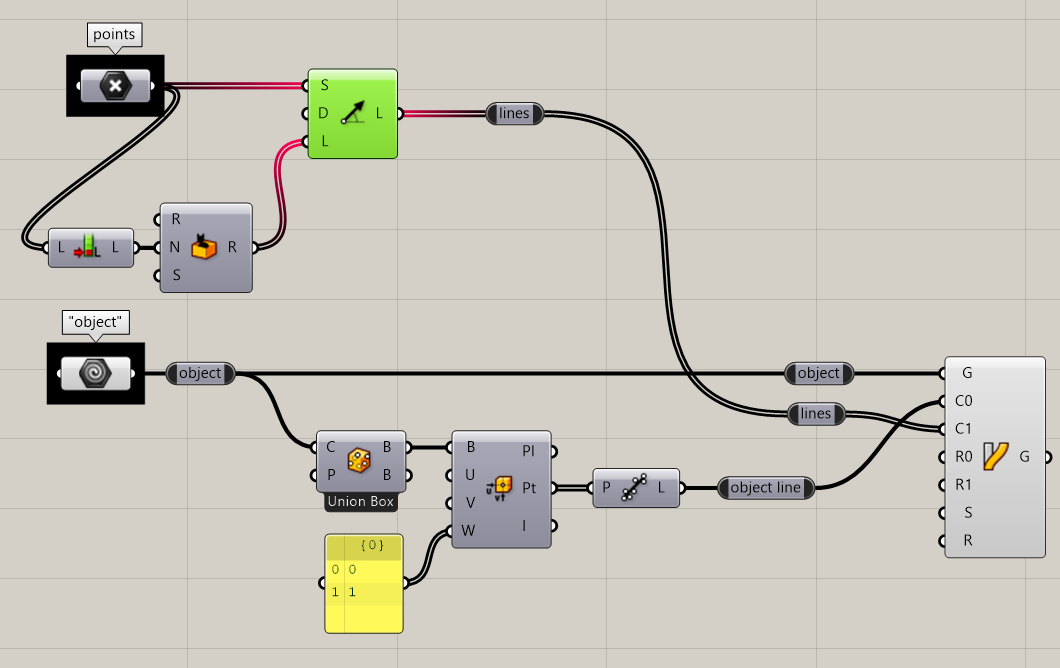This screenshot has height=668, width=1060.
Task: Click the List Length component icon
Action: coord(88,247)
